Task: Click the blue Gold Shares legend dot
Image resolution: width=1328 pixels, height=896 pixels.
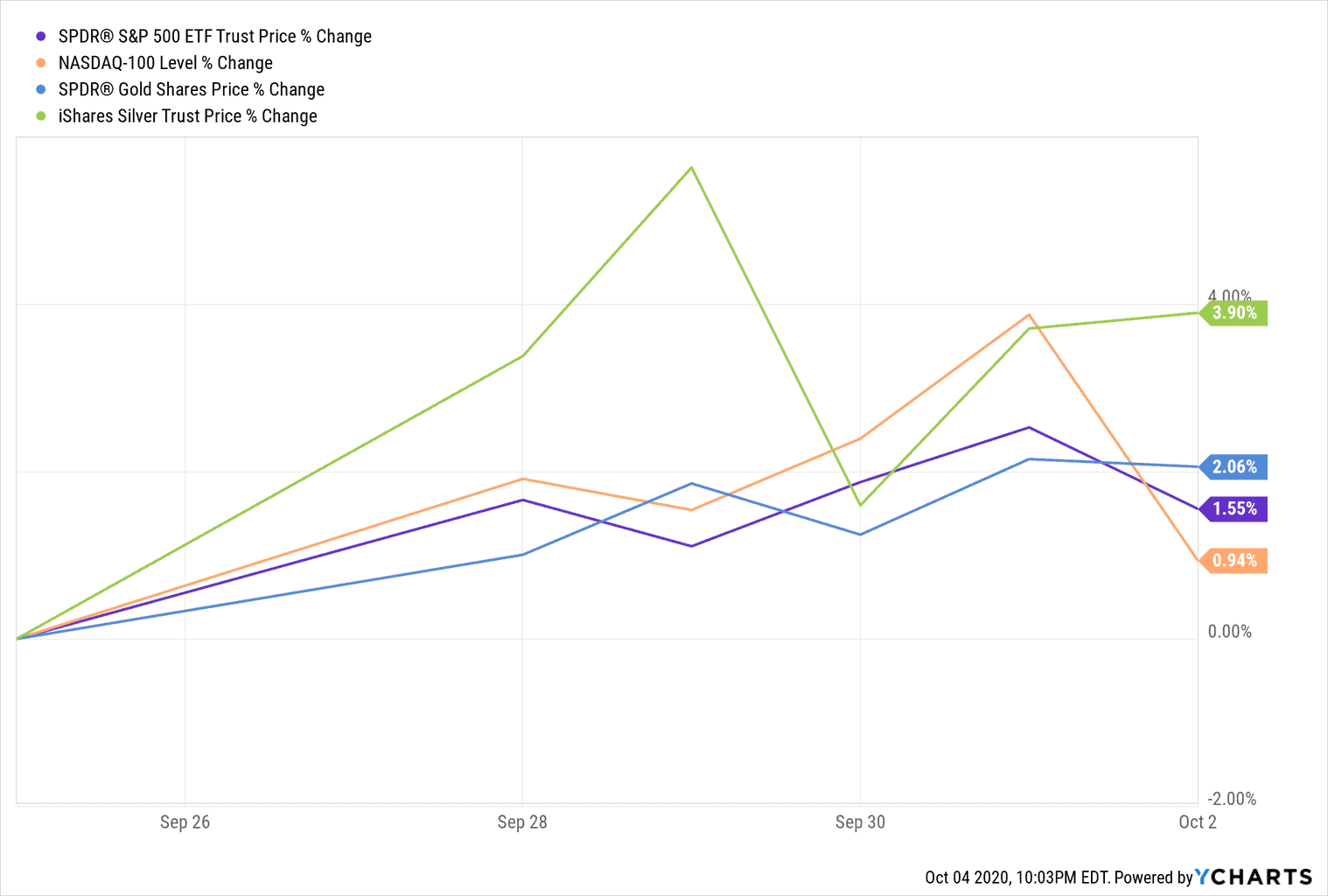Action: pyautogui.click(x=40, y=89)
